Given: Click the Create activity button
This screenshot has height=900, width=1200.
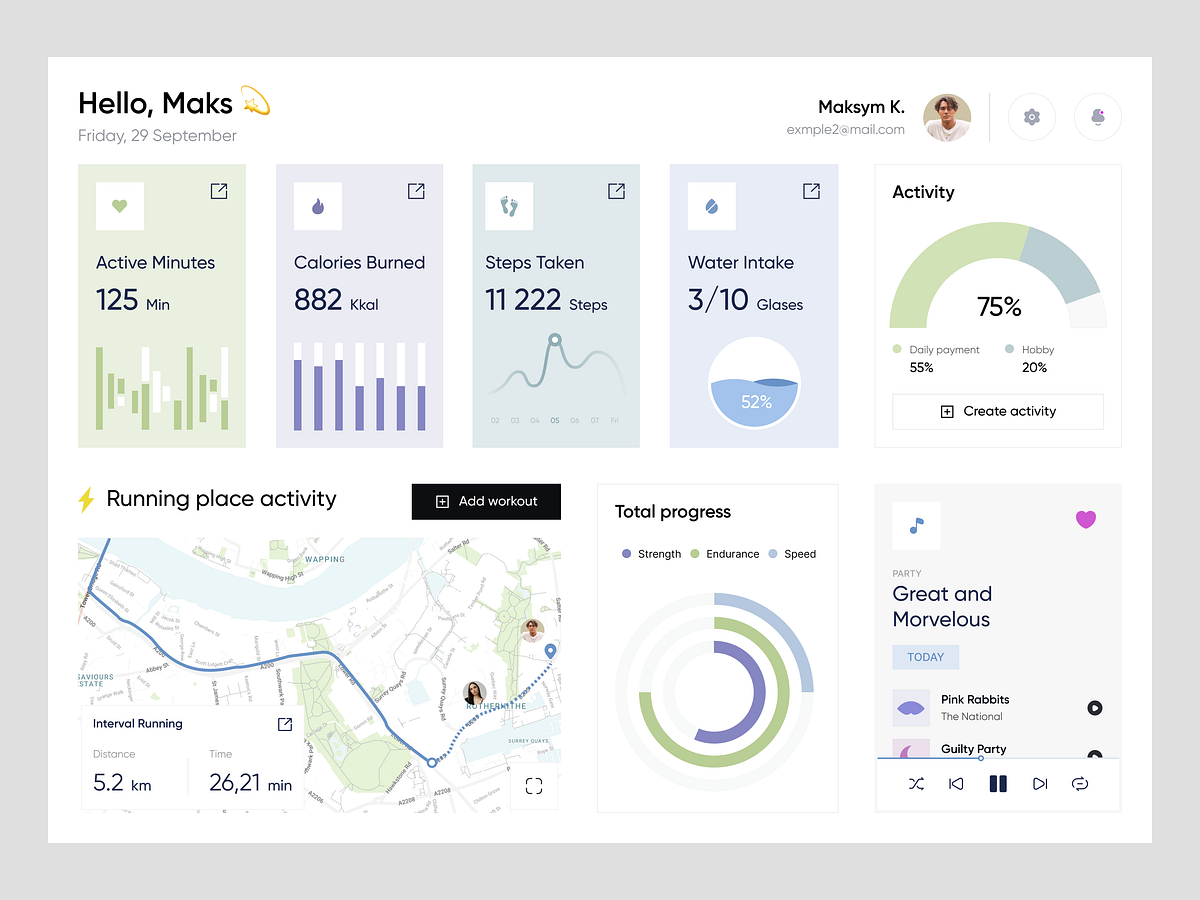Looking at the screenshot, I should tap(997, 411).
